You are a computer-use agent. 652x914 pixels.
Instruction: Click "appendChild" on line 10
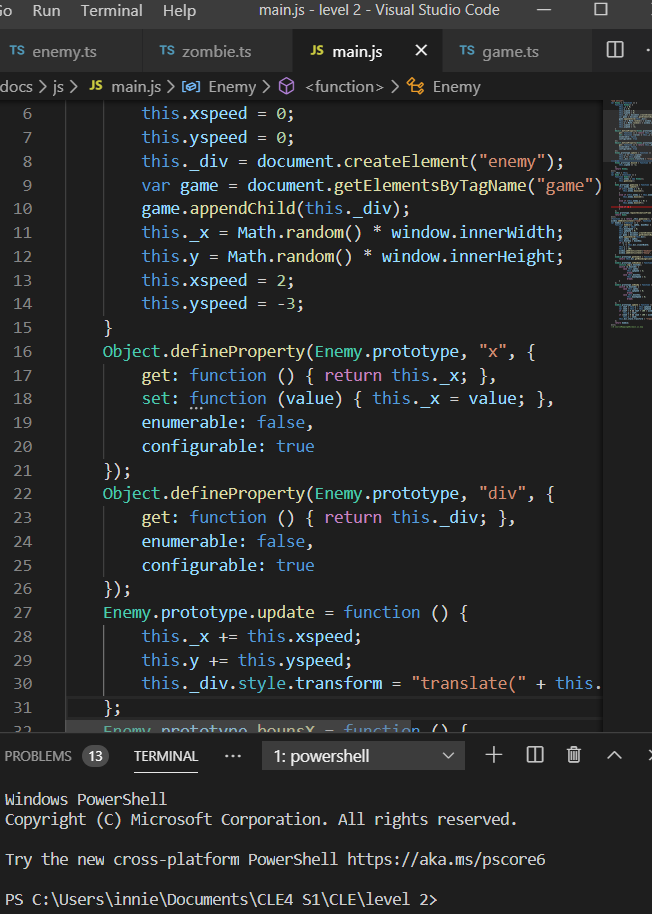pos(242,209)
